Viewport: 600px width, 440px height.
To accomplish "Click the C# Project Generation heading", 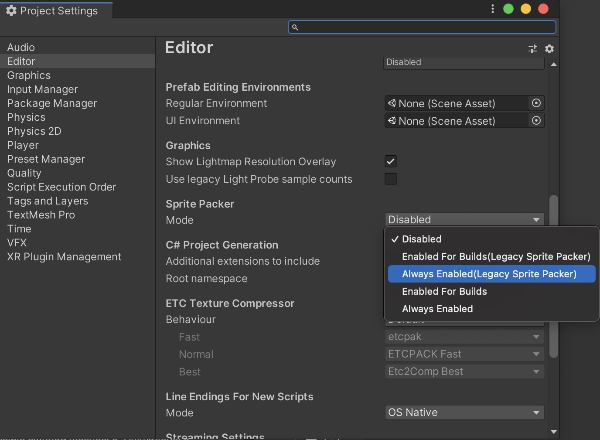I will [x=222, y=245].
